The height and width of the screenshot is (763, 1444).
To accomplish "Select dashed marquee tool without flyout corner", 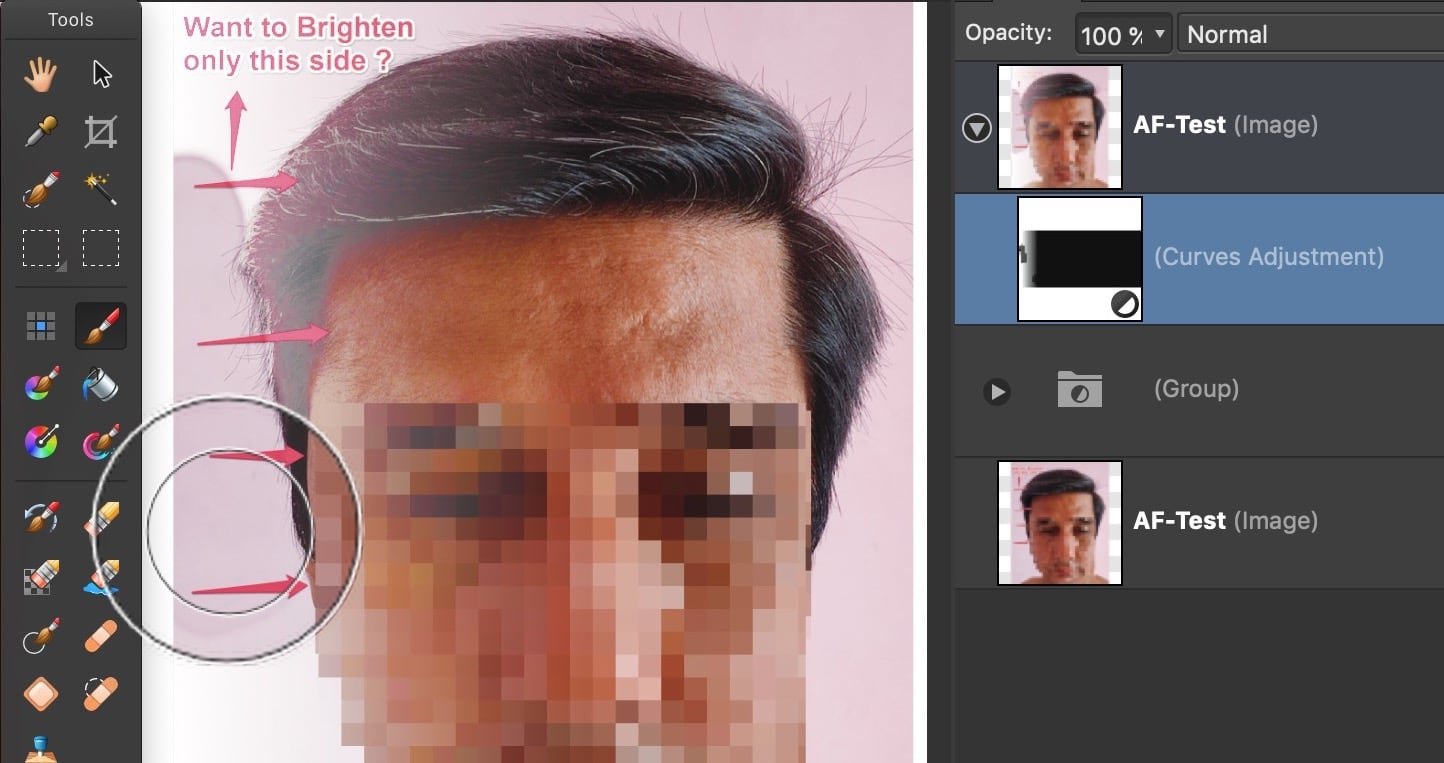I will 101,248.
